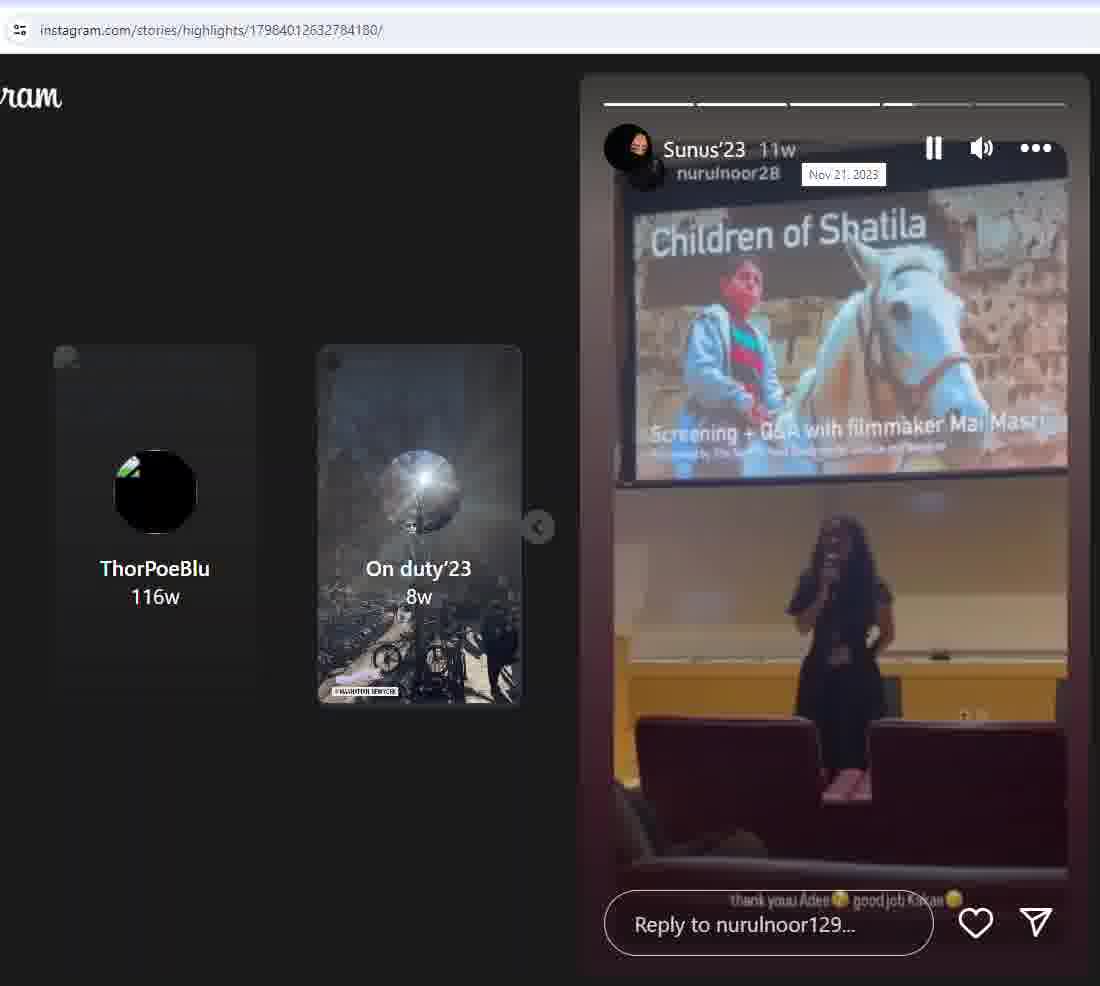1100x986 pixels.
Task: Click the Instagram logo
Action: tap(30, 96)
